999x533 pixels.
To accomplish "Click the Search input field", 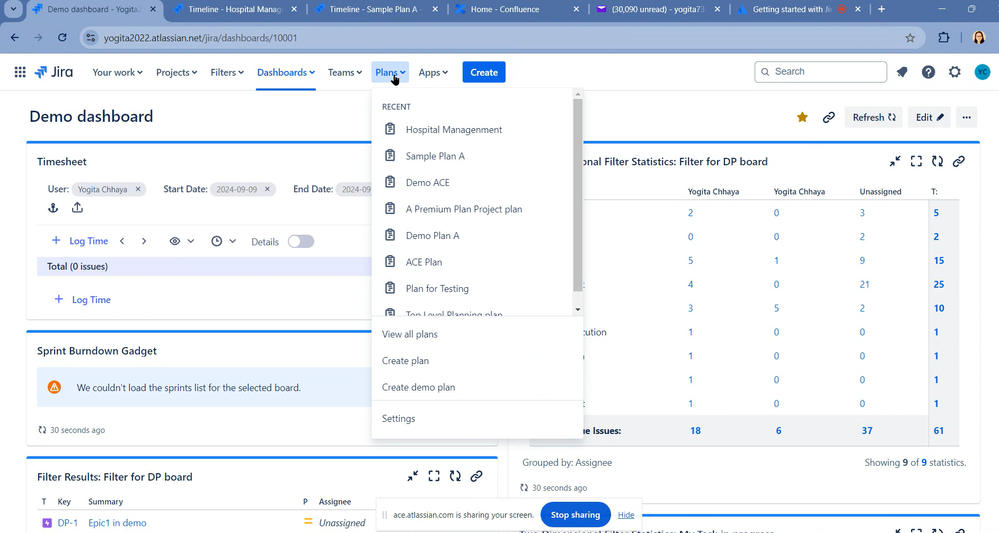I will [821, 72].
